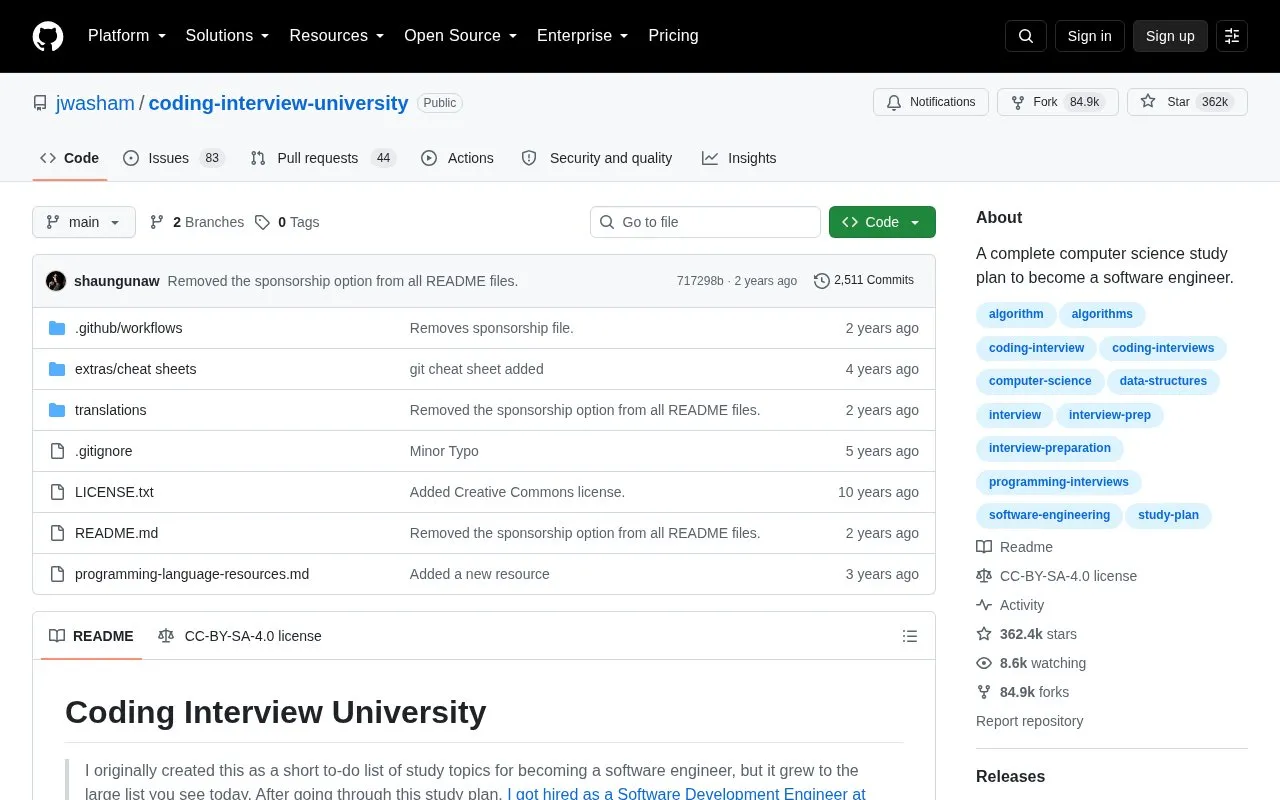Click the extras/cheat sheets folder icon
Viewport: 1280px width, 800px height.
pyautogui.click(x=57, y=369)
